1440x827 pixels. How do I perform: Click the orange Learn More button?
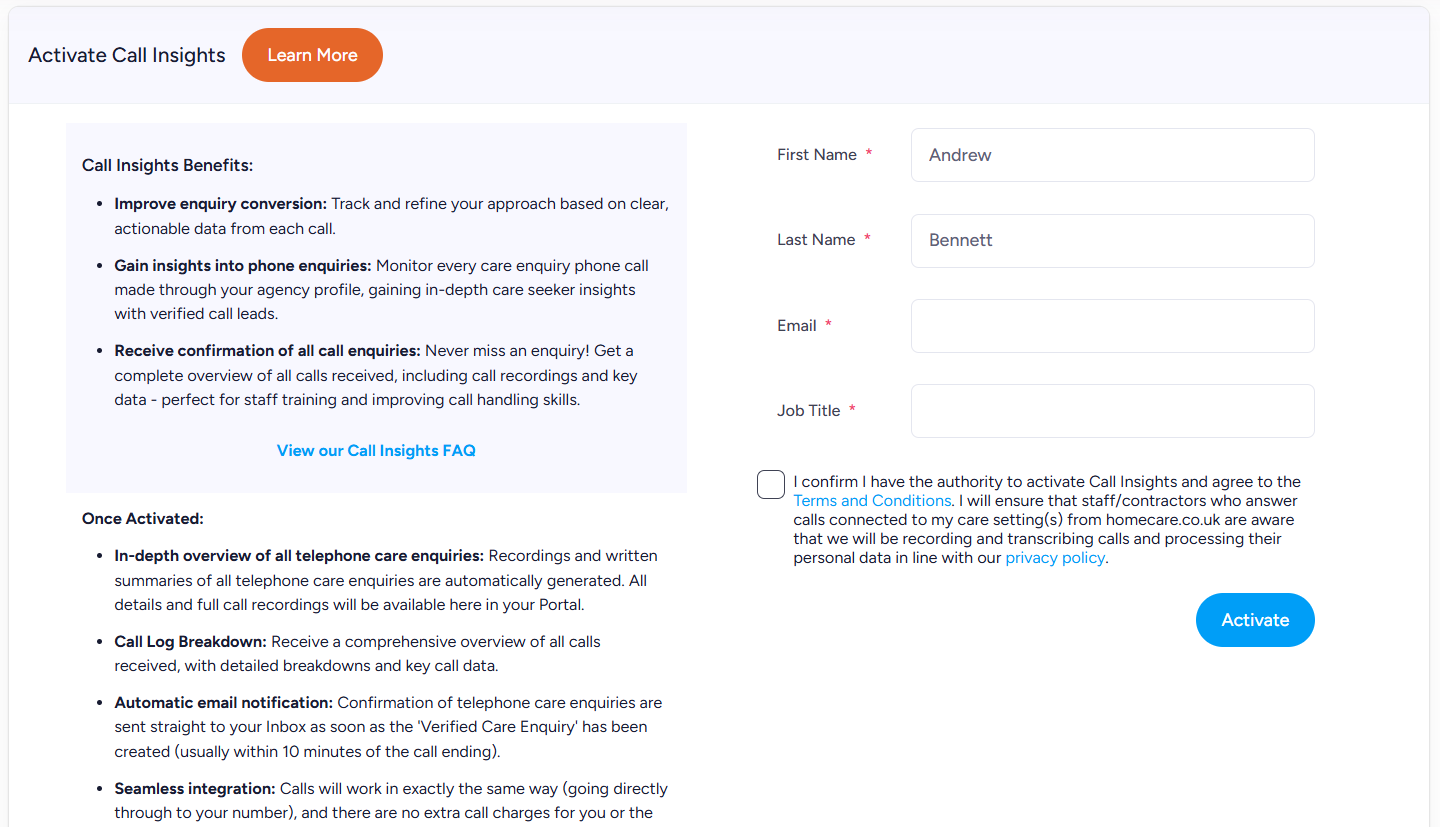point(312,55)
